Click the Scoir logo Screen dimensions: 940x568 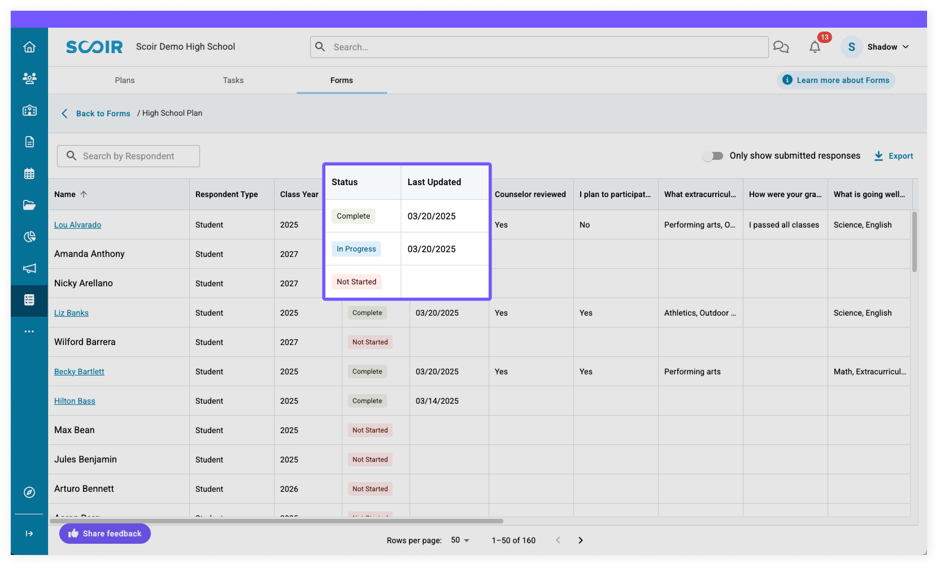click(94, 47)
